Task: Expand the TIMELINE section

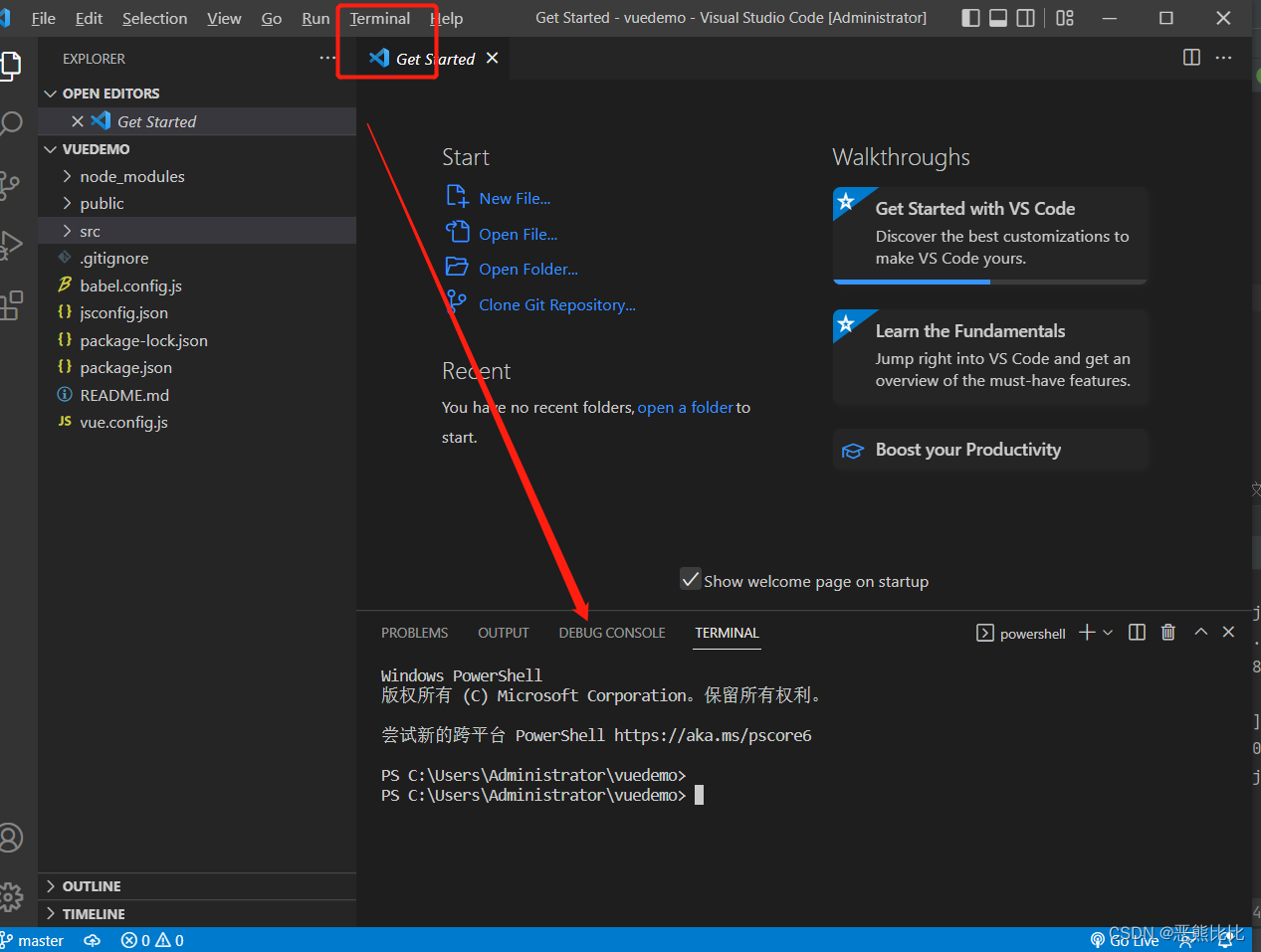Action: coord(197,914)
